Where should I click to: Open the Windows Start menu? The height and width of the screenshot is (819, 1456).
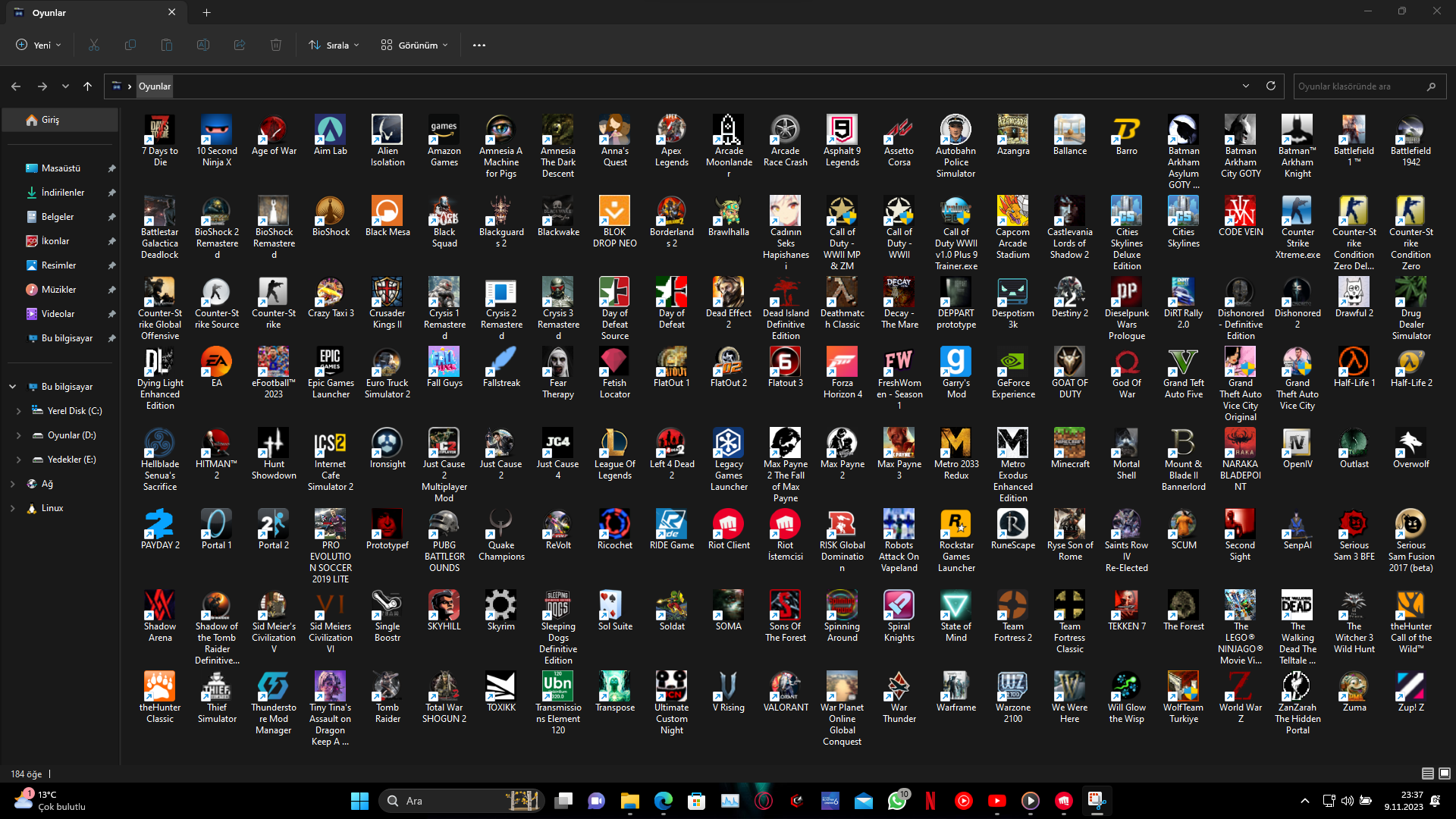coord(359,801)
